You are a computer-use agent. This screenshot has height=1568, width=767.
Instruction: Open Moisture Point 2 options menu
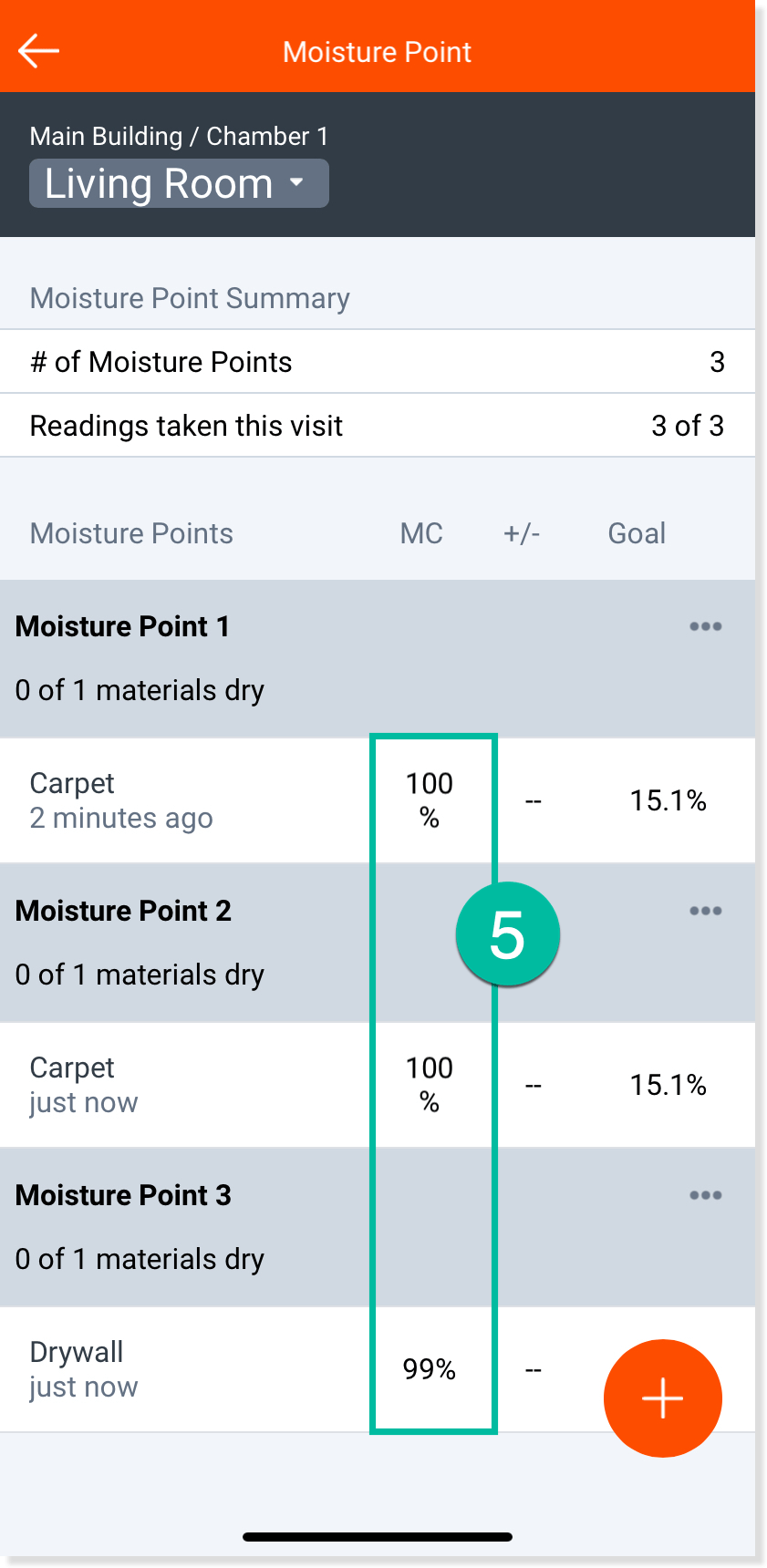click(x=705, y=912)
